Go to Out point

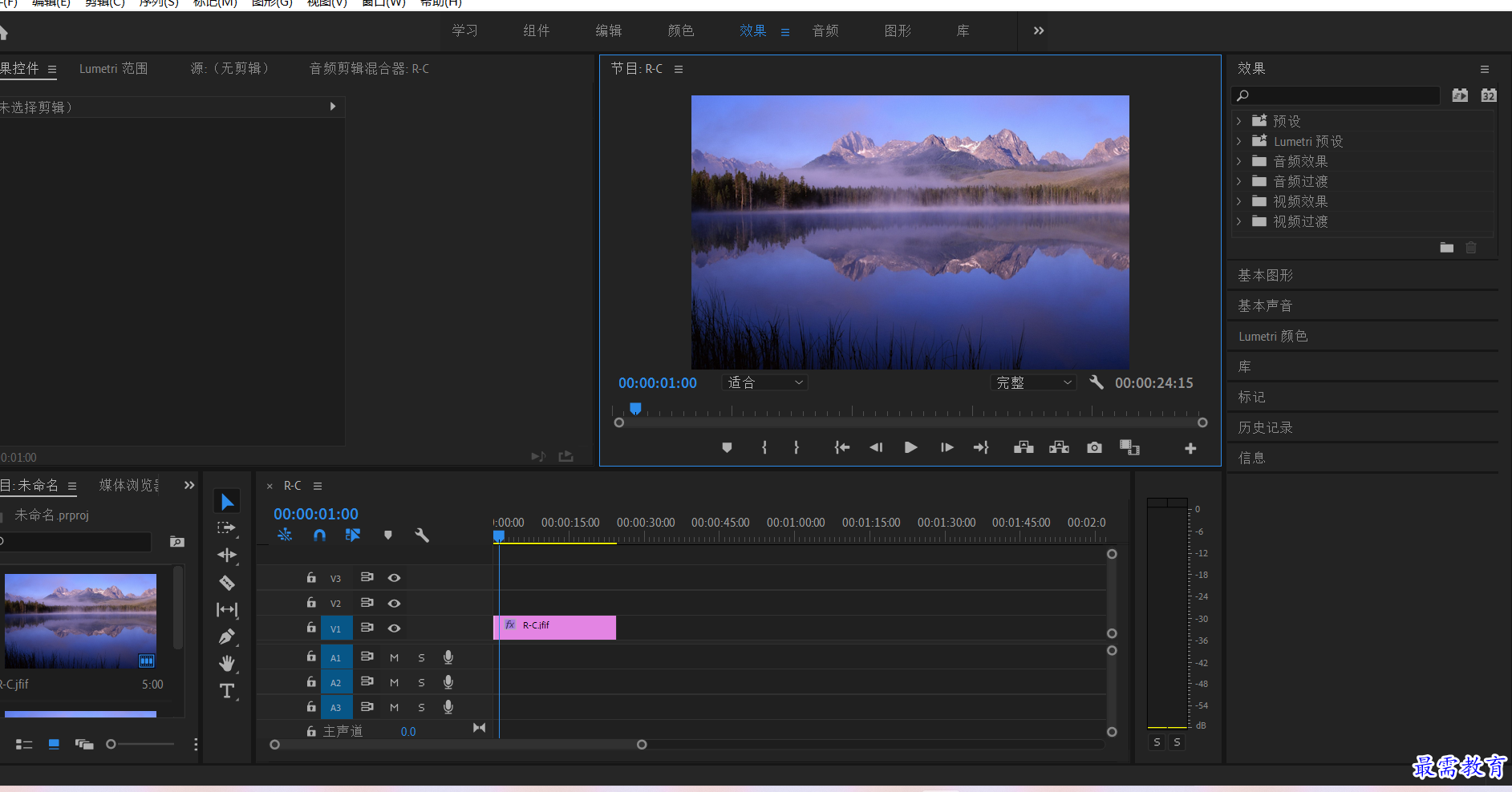click(x=981, y=447)
